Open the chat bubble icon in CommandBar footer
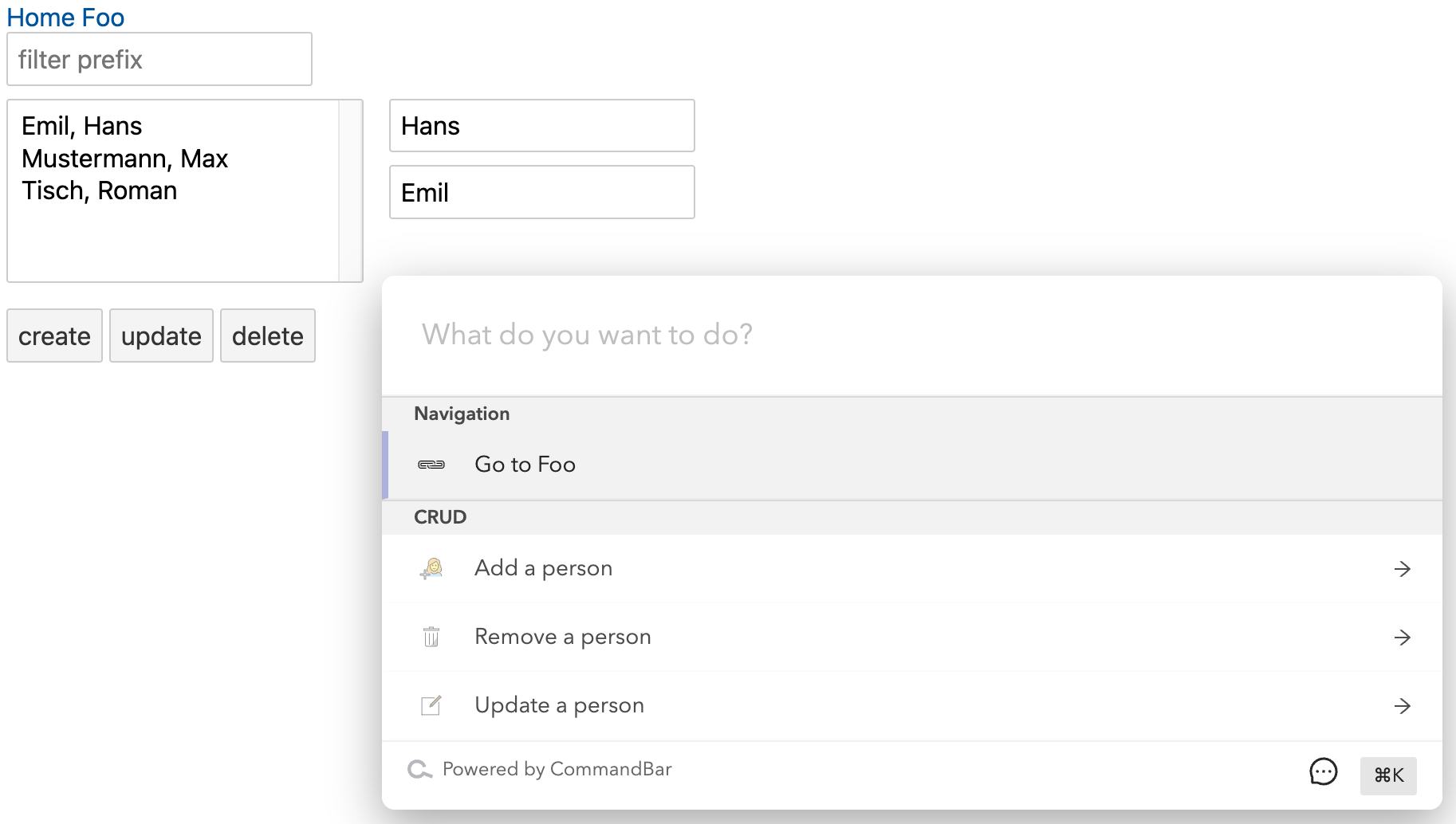The image size is (1456, 824). click(x=1324, y=771)
